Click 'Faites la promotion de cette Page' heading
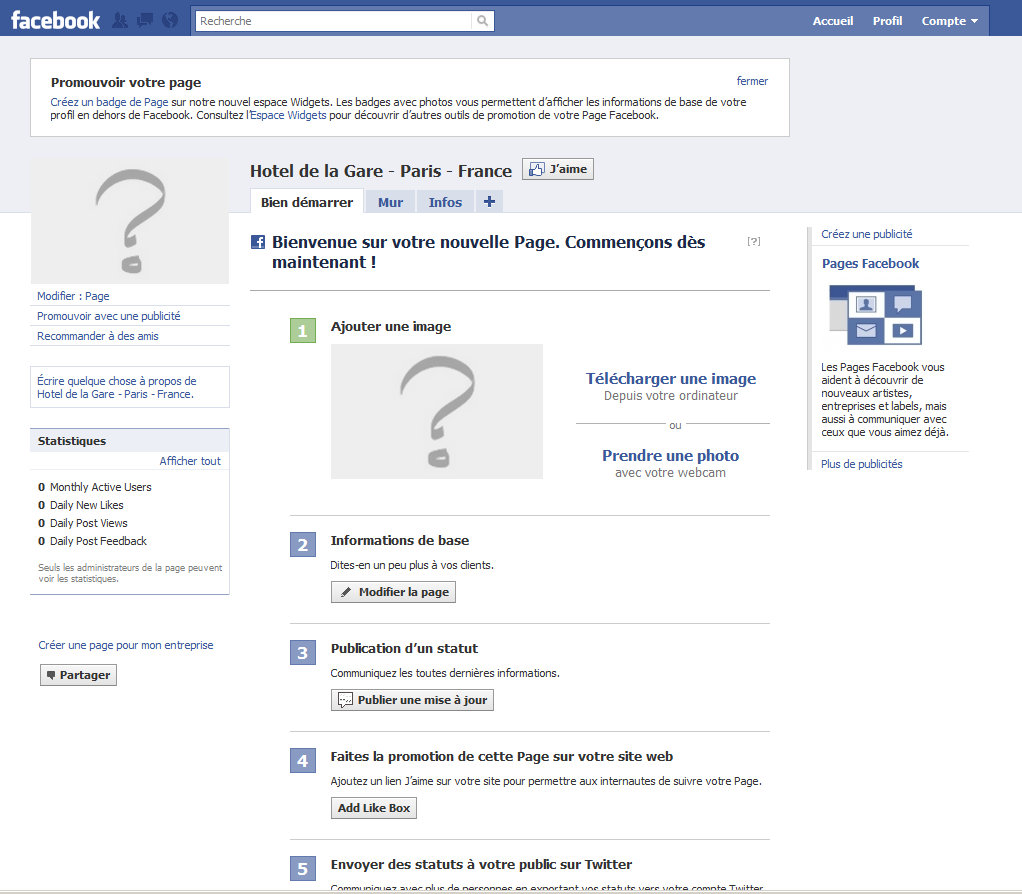The height and width of the screenshot is (894, 1022). (x=501, y=757)
